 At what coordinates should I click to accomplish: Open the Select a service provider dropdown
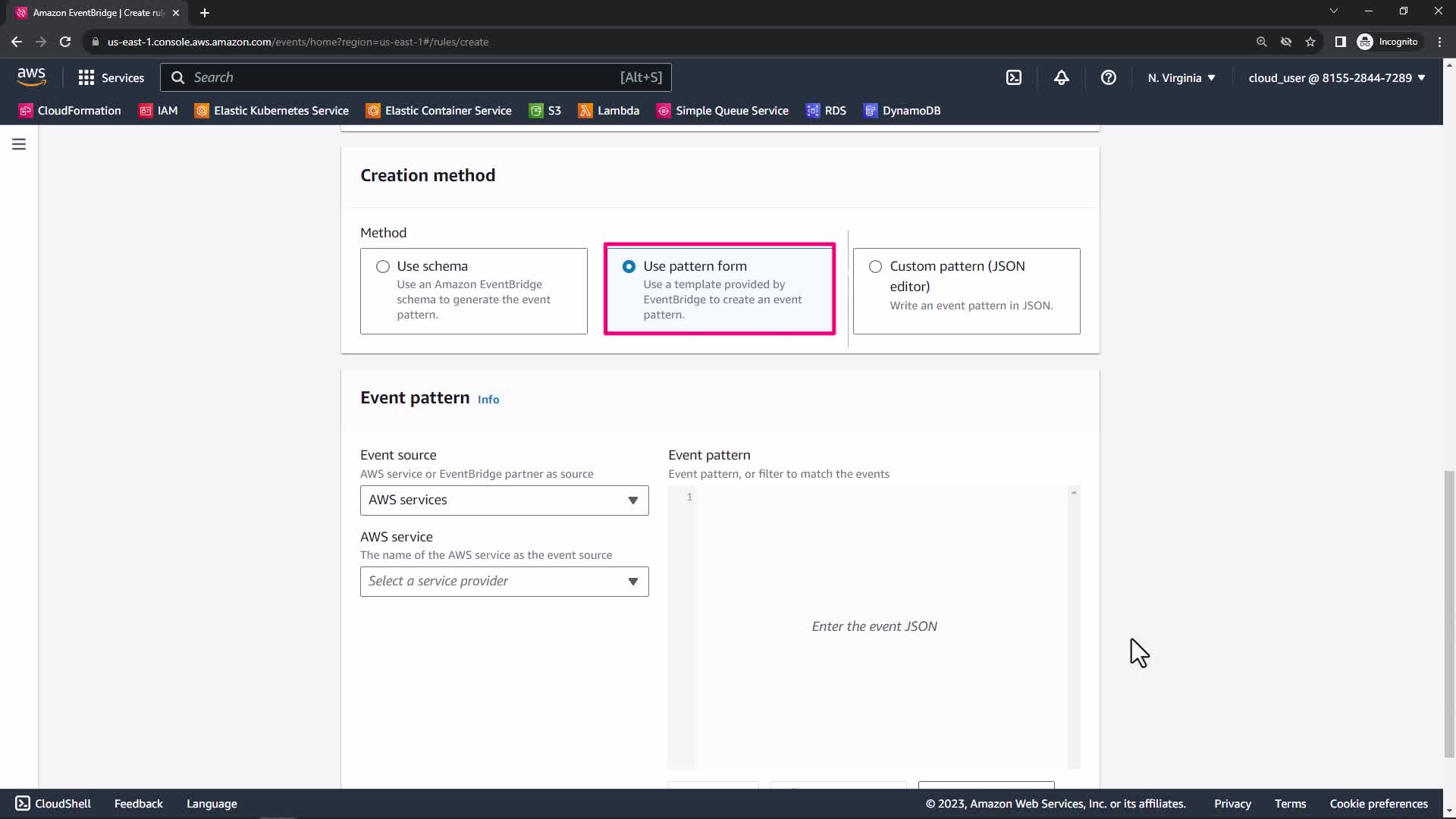(504, 582)
